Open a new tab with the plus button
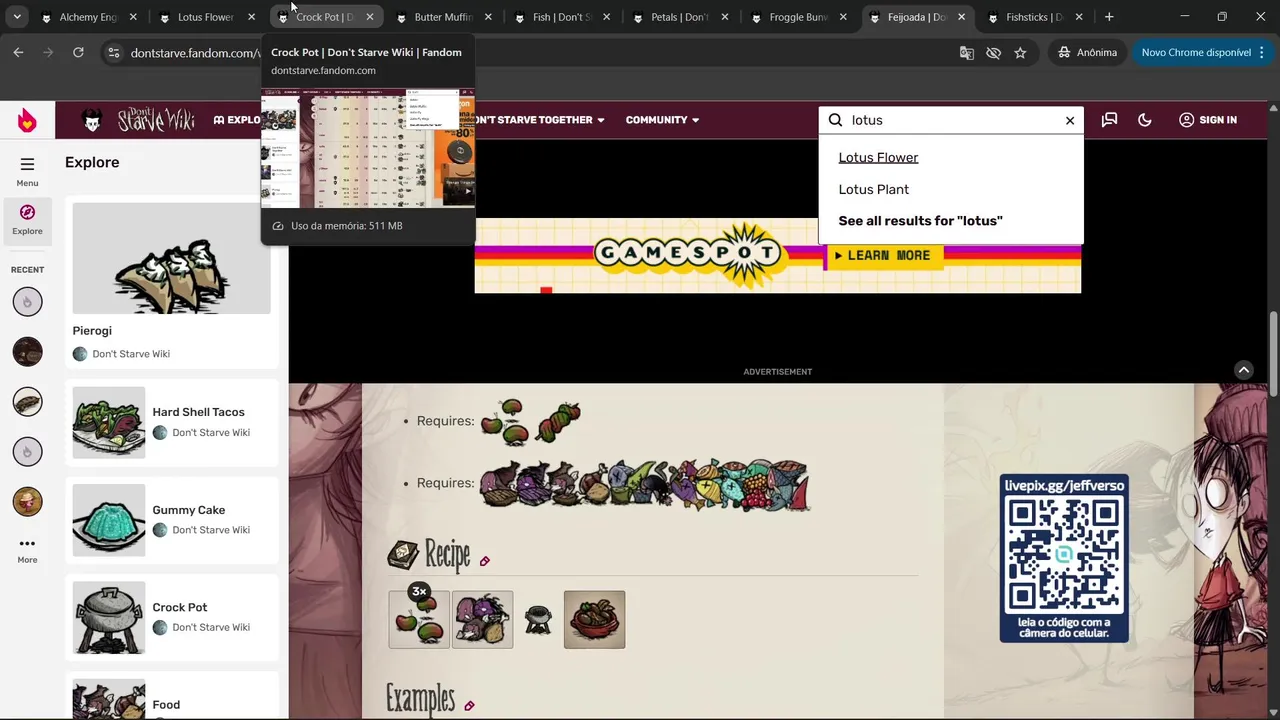The image size is (1280, 720). click(x=1109, y=17)
